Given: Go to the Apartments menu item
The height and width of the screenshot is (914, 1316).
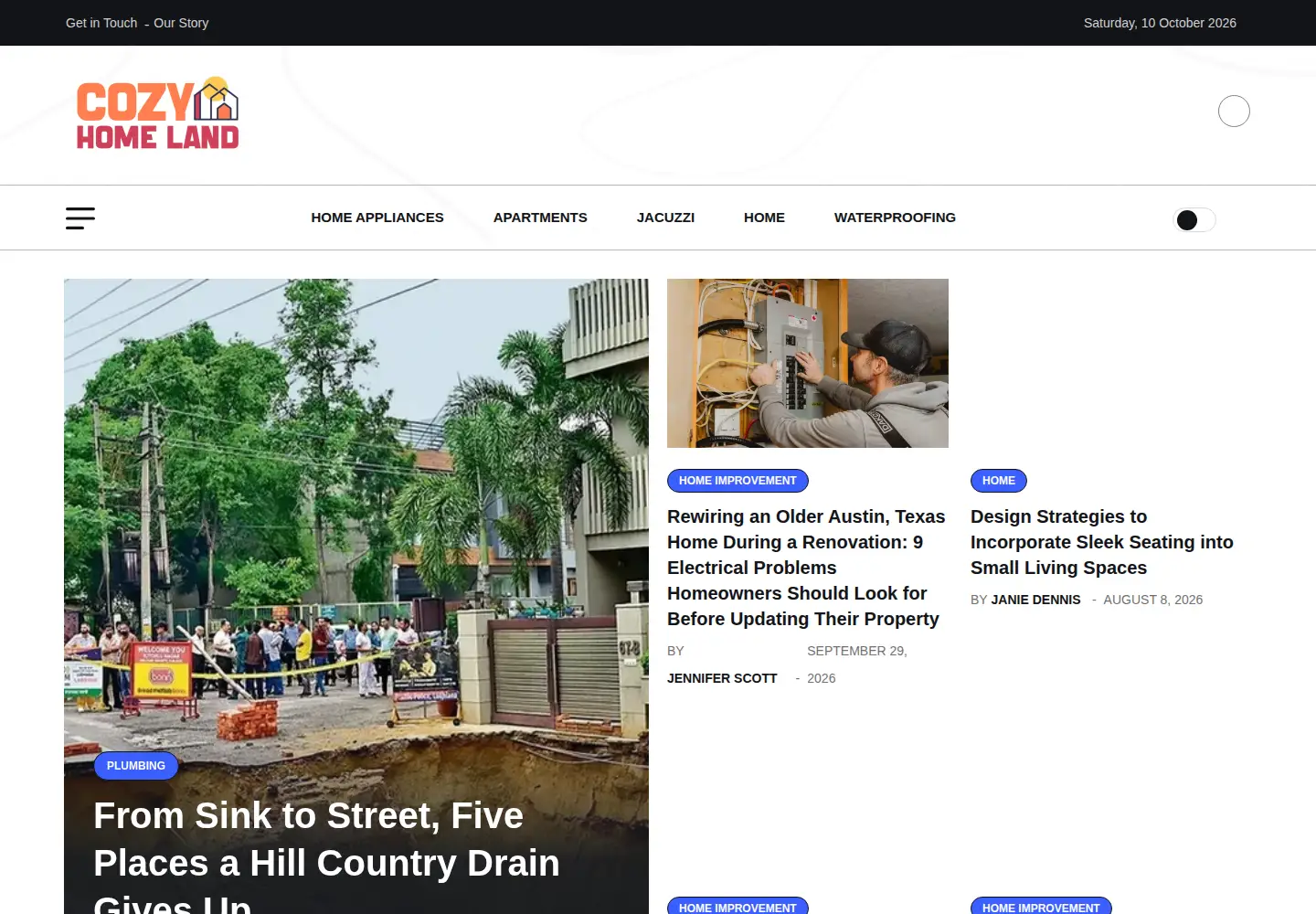Looking at the screenshot, I should coord(540,218).
